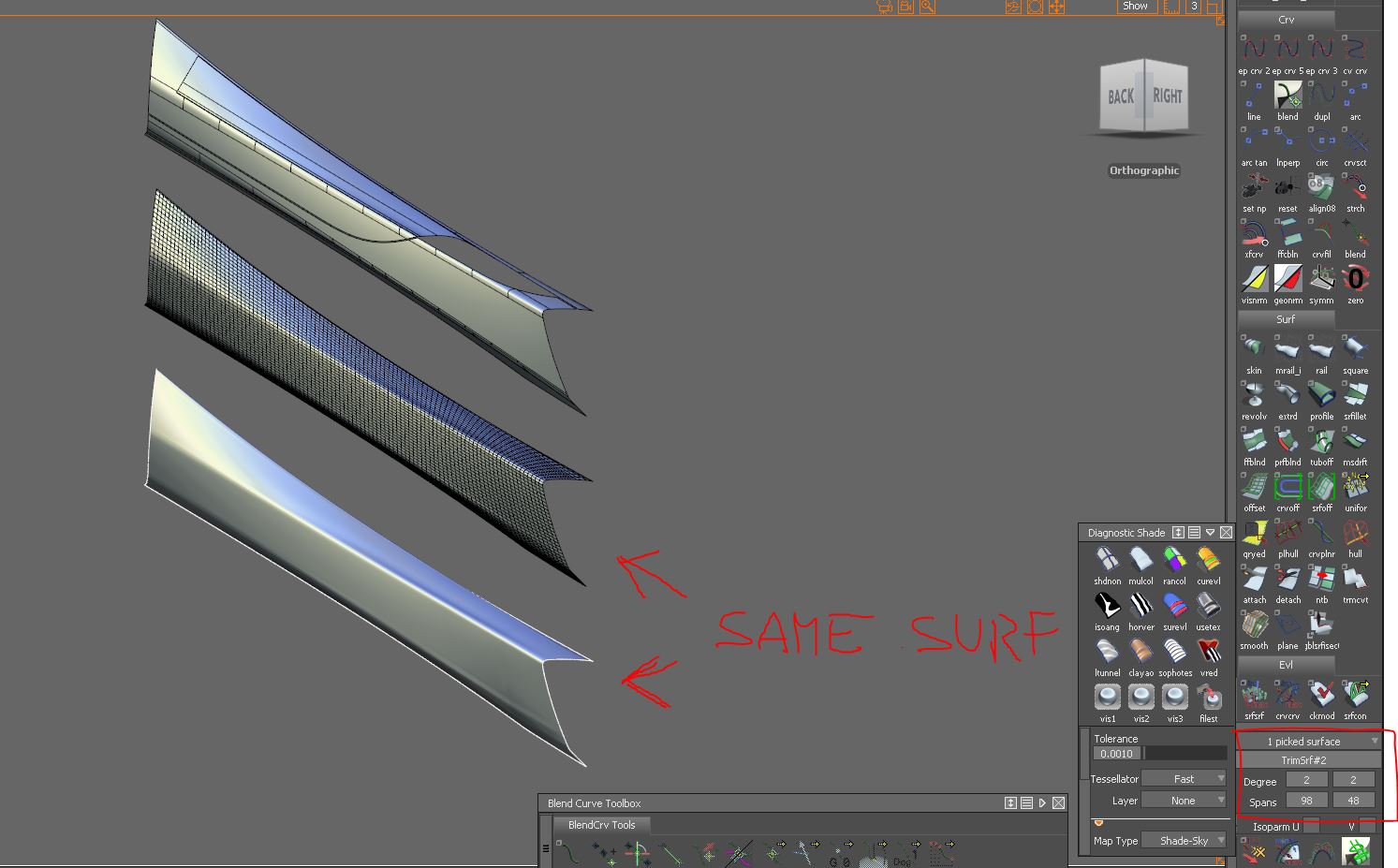Open the detach tool
The height and width of the screenshot is (868, 1398).
pyautogui.click(x=1288, y=581)
